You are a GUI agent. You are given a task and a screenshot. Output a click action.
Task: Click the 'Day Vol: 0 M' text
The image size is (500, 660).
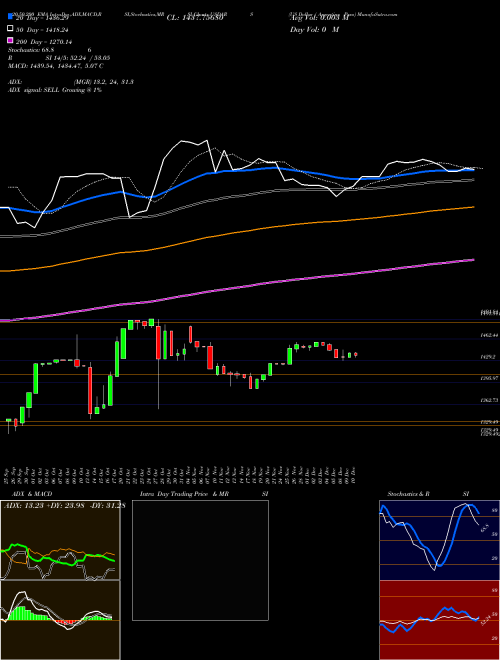pyautogui.click(x=314, y=29)
